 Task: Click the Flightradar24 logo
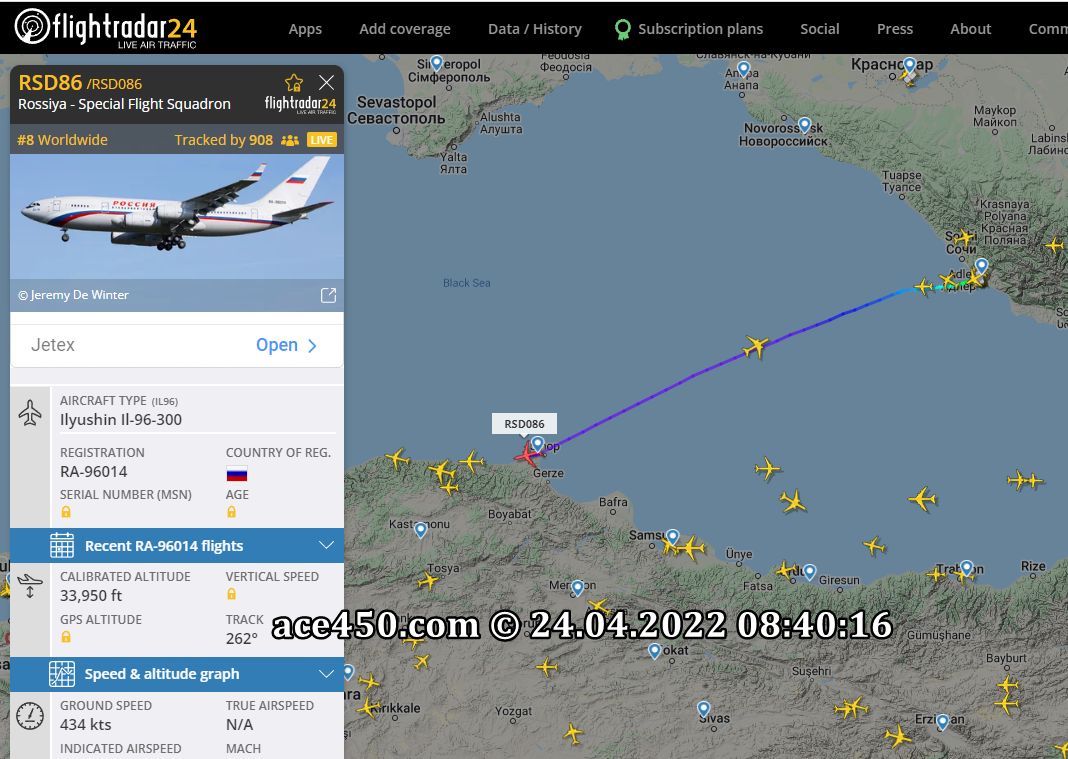(x=106, y=28)
